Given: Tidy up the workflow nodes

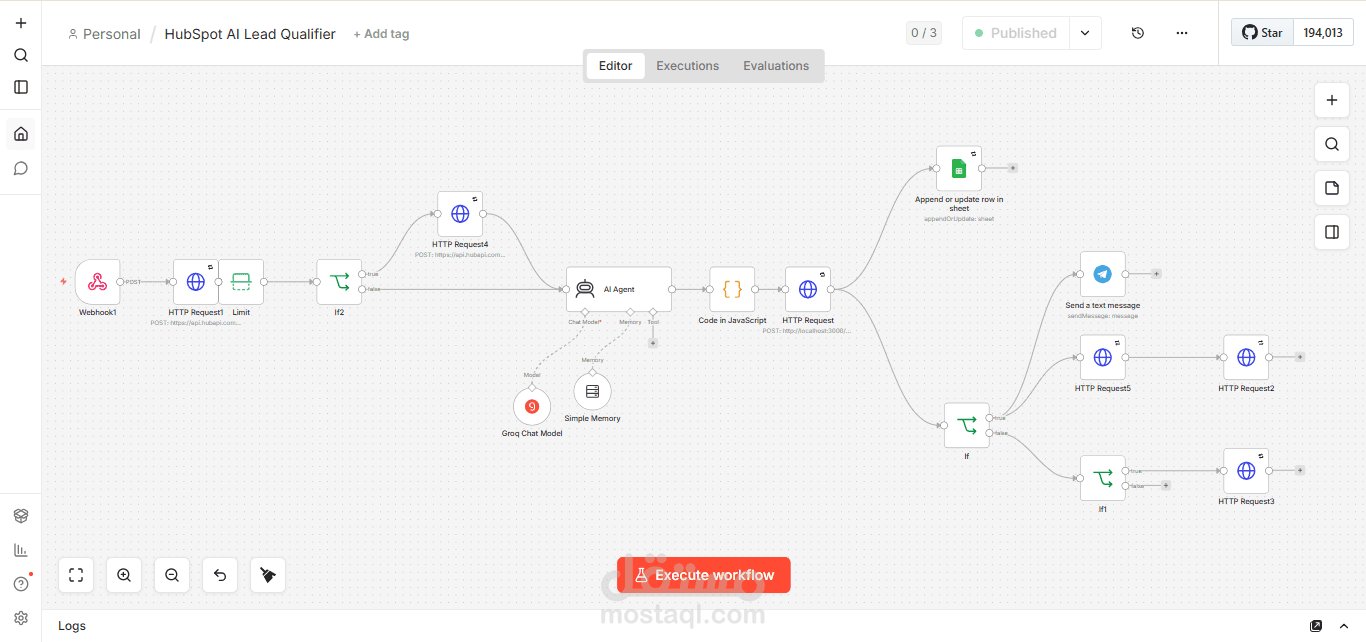Looking at the screenshot, I should tap(268, 575).
